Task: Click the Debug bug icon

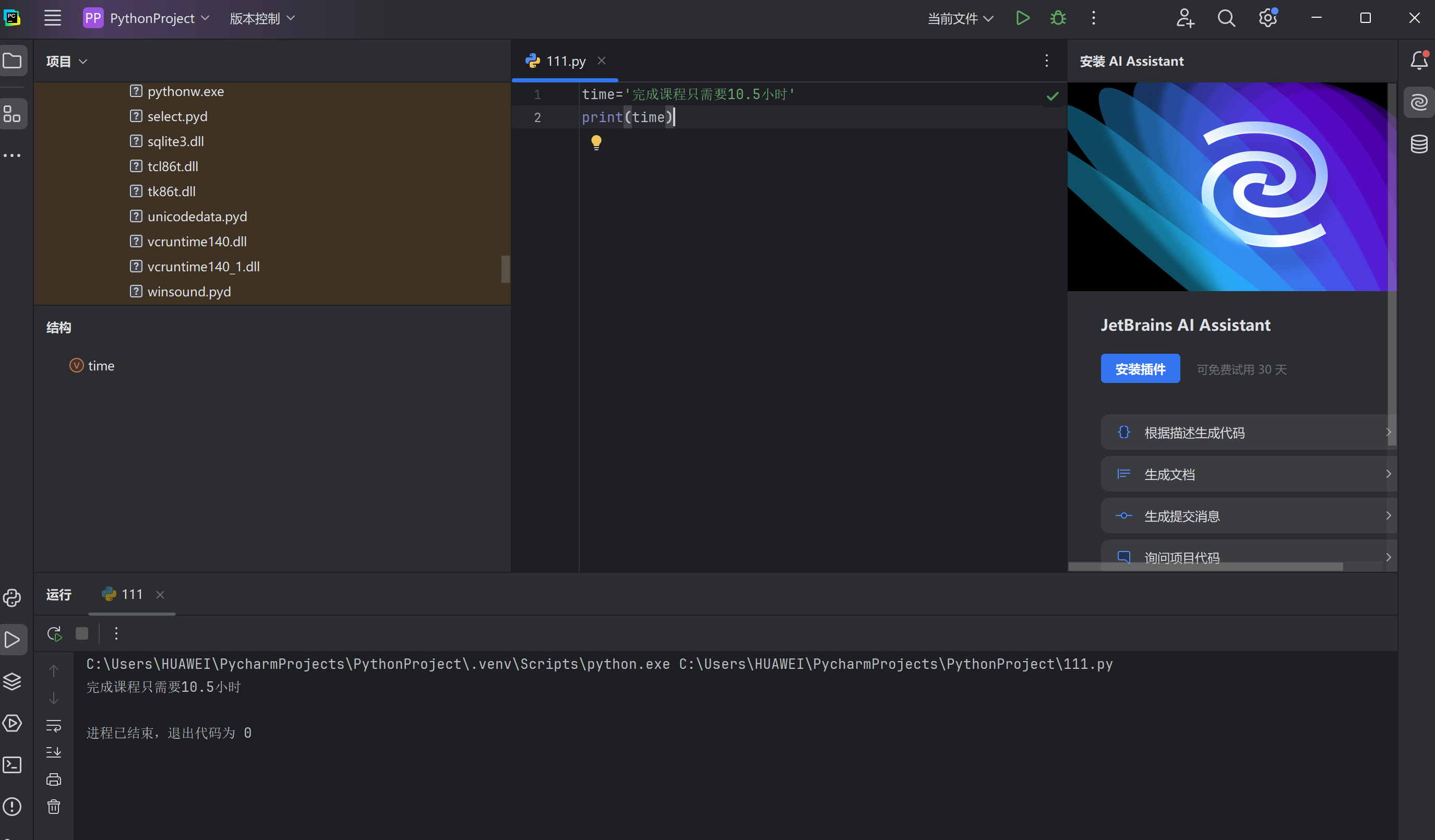Action: [1057, 18]
